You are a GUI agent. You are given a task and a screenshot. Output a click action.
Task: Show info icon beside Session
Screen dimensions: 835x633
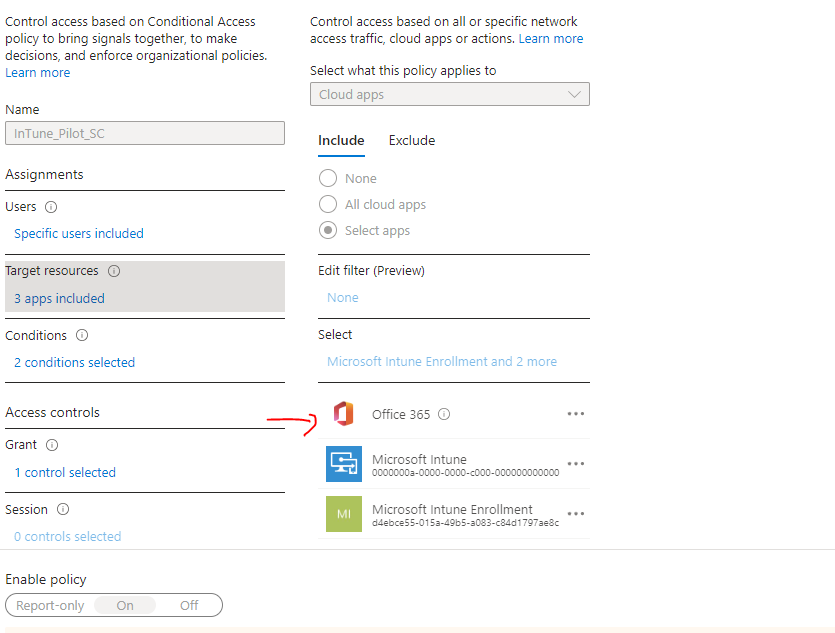(63, 509)
